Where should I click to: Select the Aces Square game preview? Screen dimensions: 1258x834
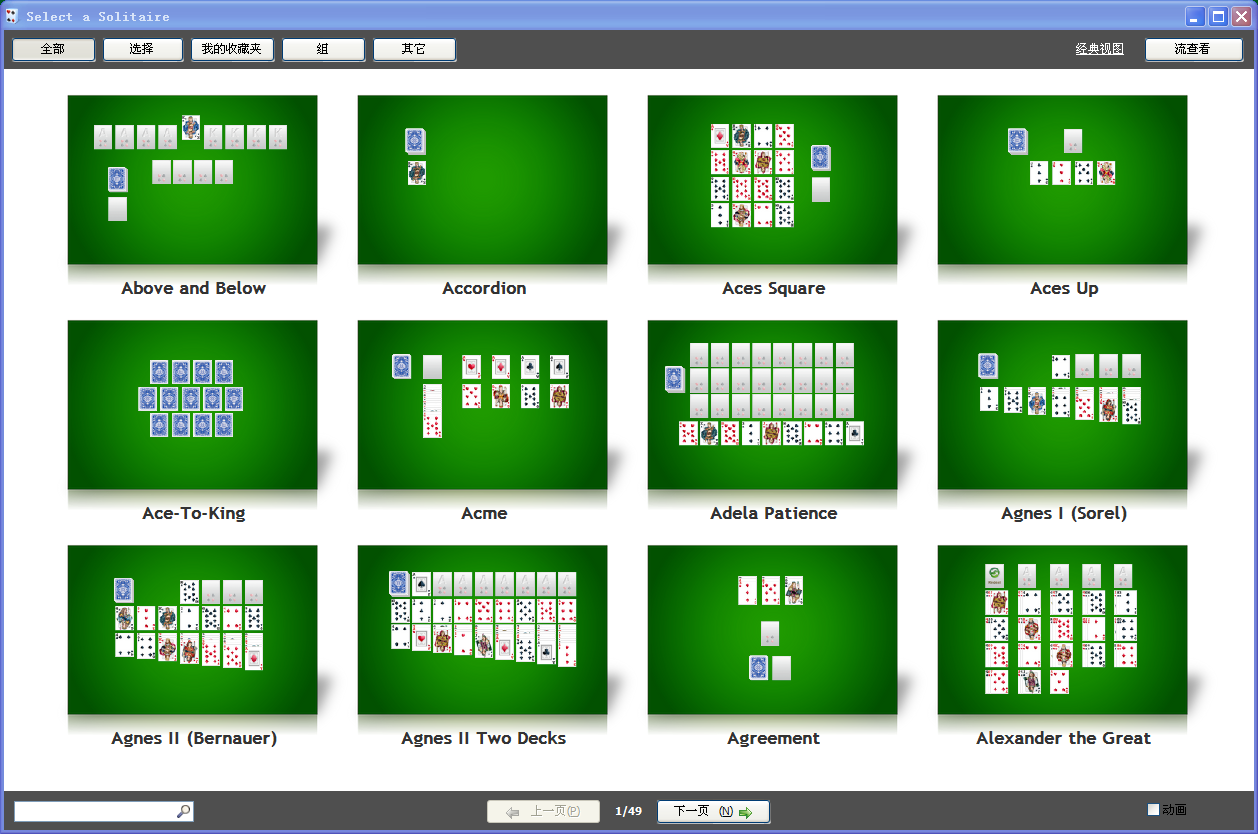[772, 180]
